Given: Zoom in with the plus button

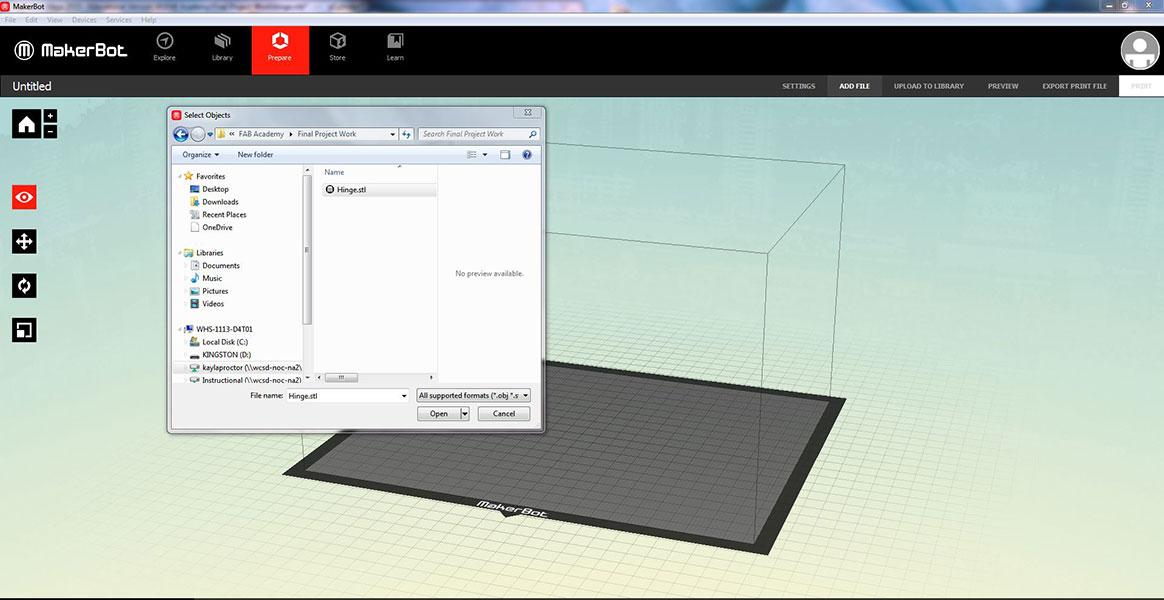Looking at the screenshot, I should point(50,116).
